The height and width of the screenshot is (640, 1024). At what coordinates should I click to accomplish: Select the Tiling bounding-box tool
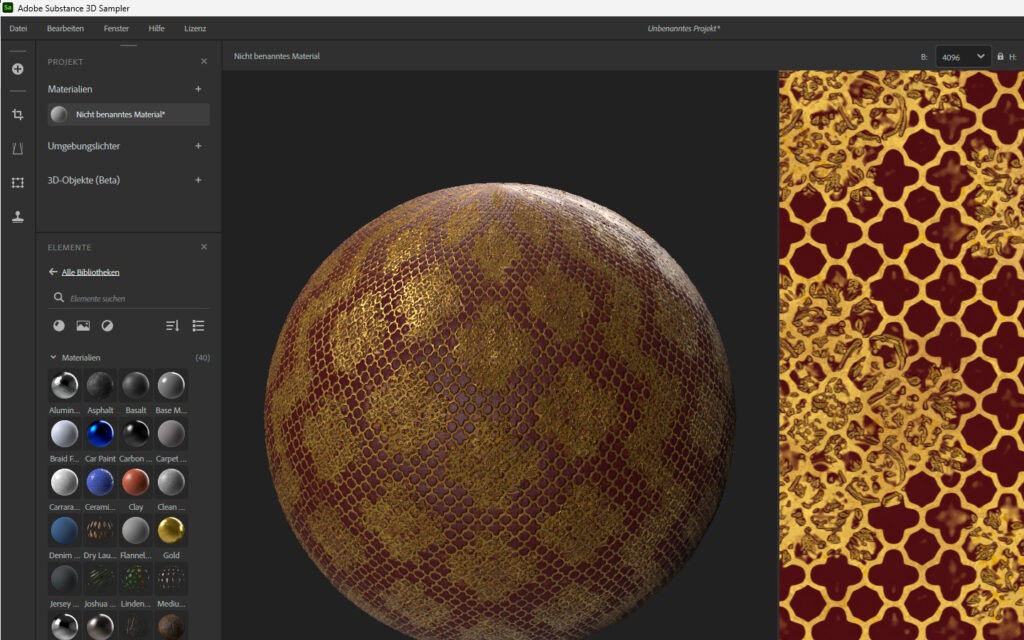click(x=18, y=182)
